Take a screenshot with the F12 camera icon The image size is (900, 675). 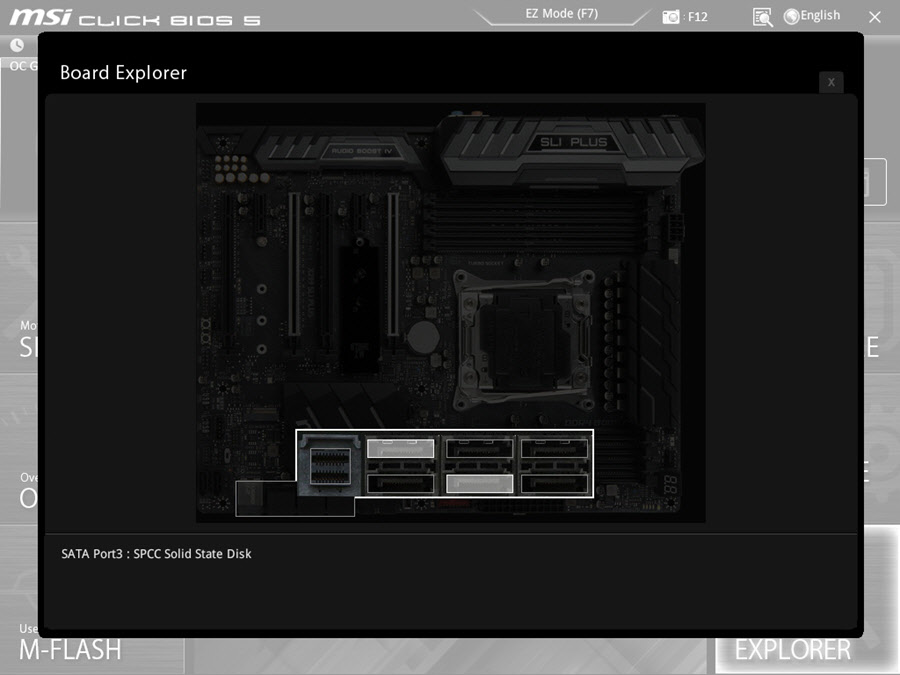tap(671, 17)
